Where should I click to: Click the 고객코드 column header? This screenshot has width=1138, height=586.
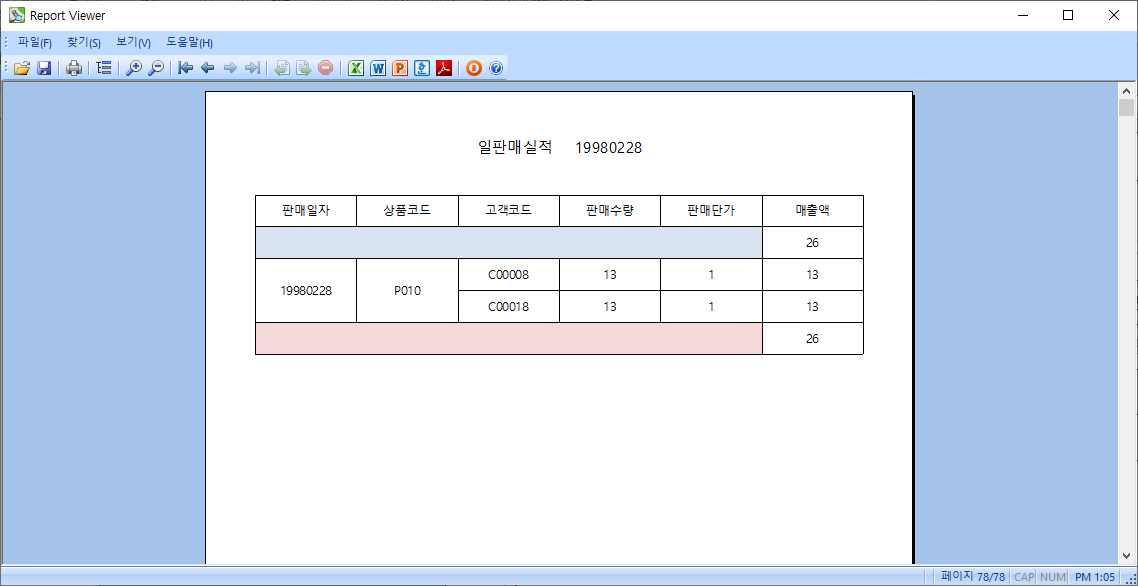509,211
